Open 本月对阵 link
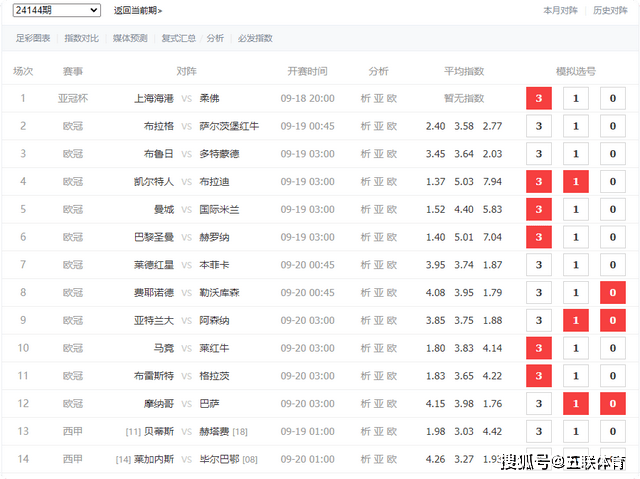 [x=560, y=11]
